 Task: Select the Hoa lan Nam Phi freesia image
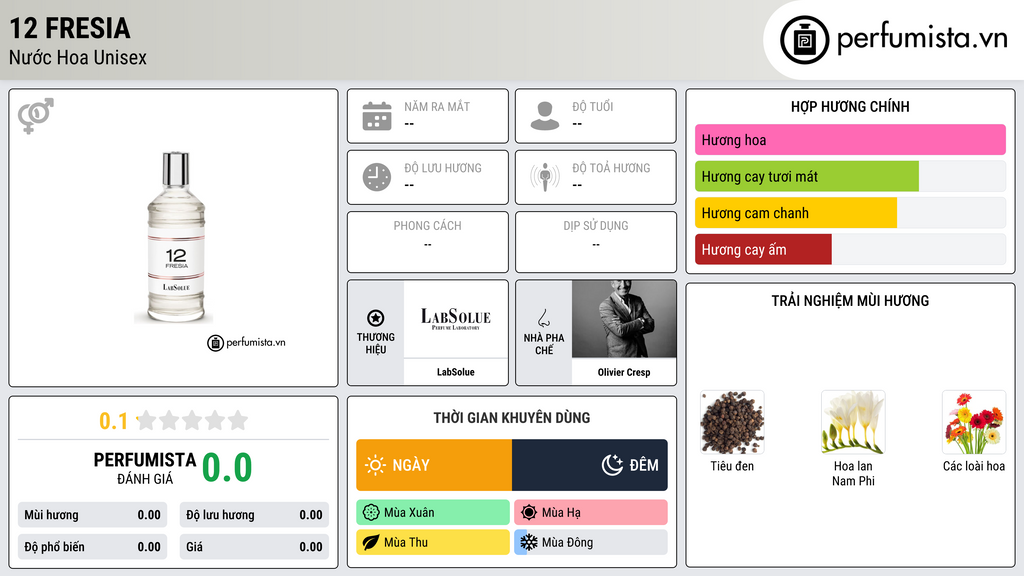[x=853, y=422]
